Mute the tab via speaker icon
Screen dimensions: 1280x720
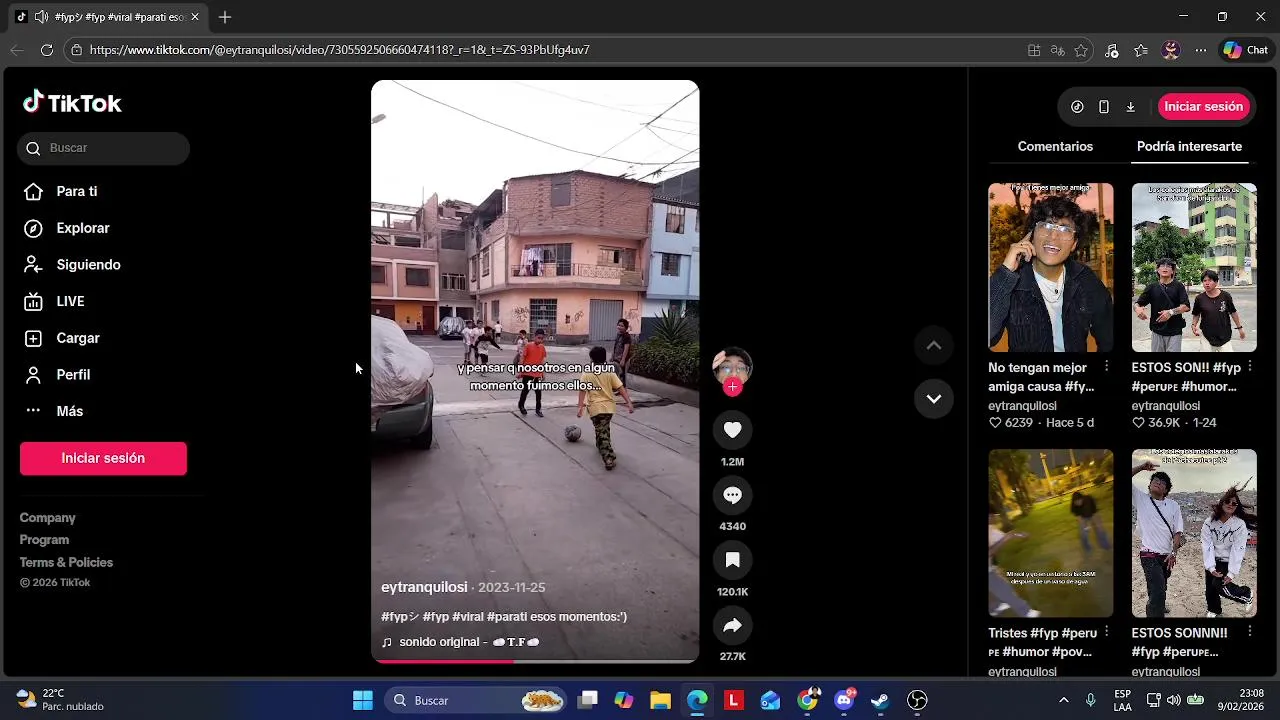pos(41,17)
